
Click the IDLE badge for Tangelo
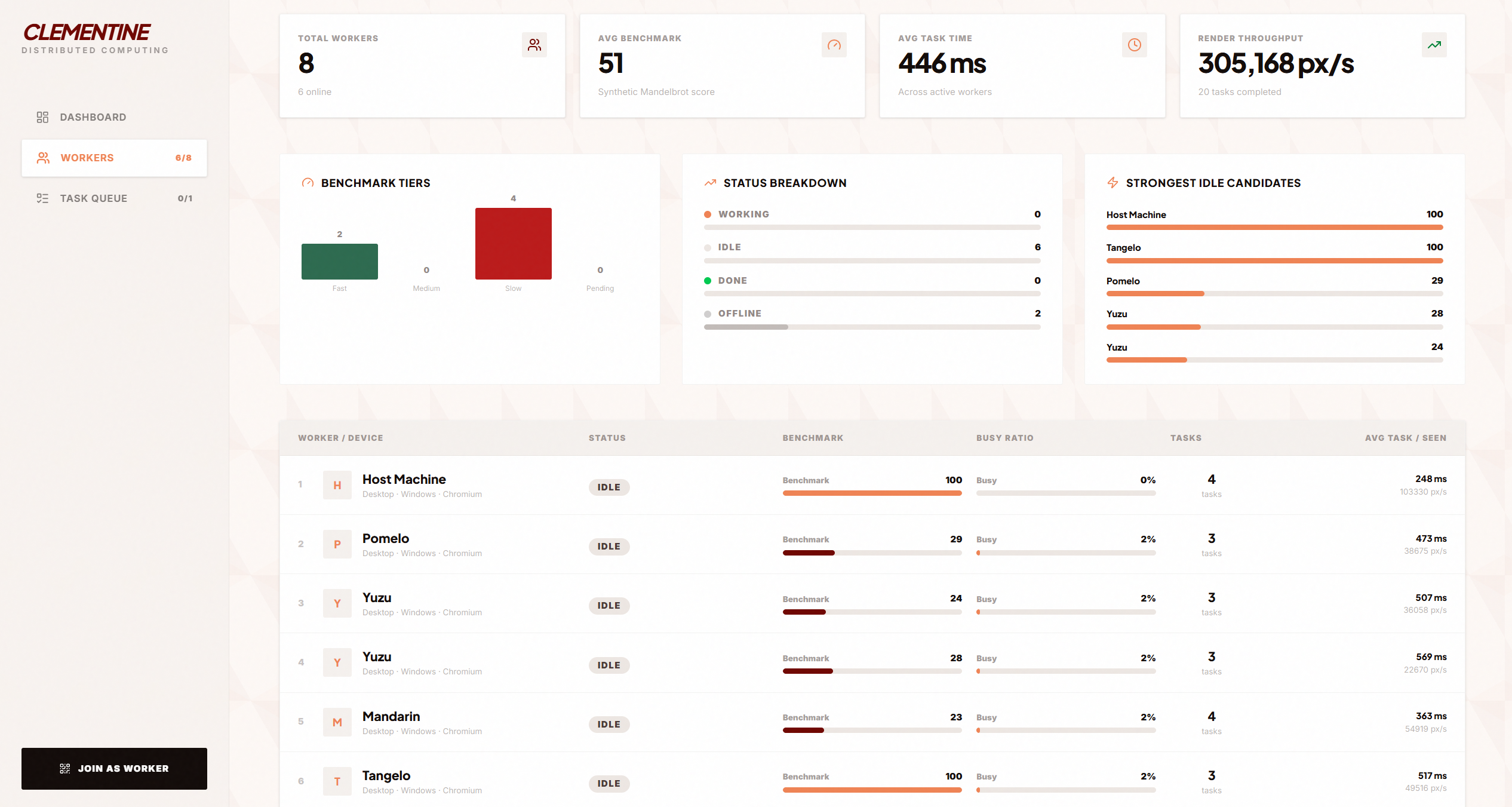tap(609, 784)
